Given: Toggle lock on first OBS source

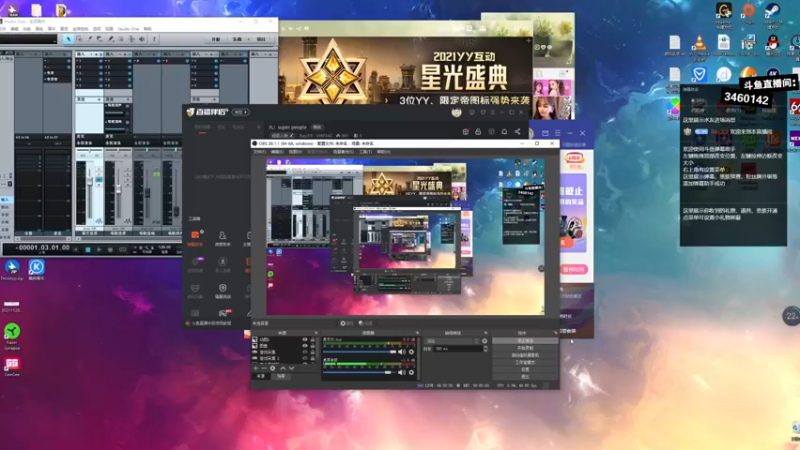Looking at the screenshot, I should click(x=313, y=340).
